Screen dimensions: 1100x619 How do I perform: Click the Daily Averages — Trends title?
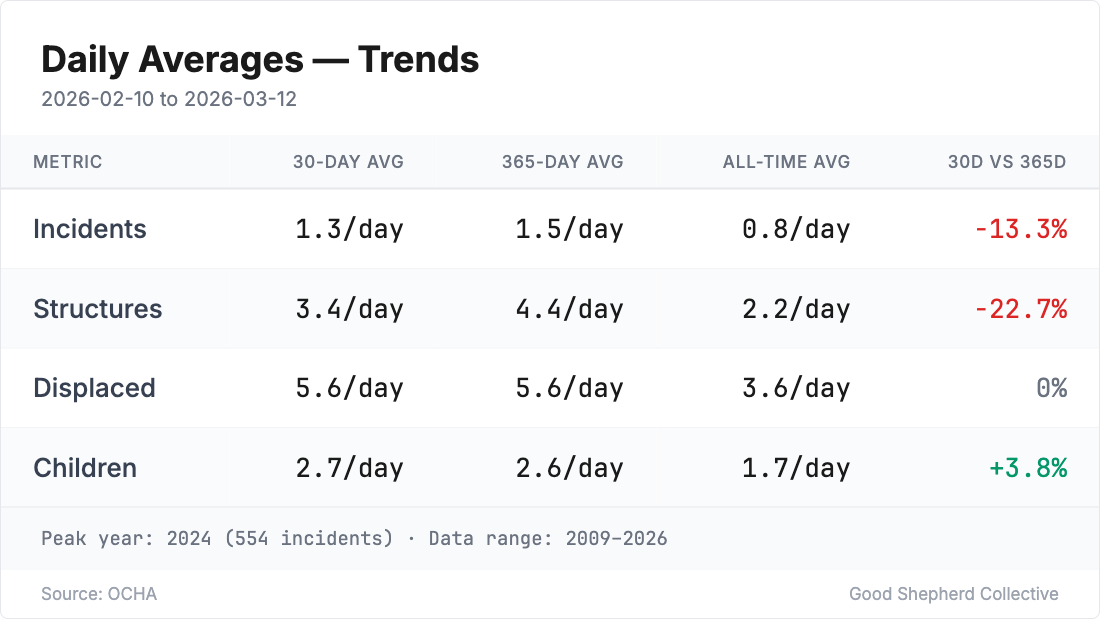(x=260, y=60)
